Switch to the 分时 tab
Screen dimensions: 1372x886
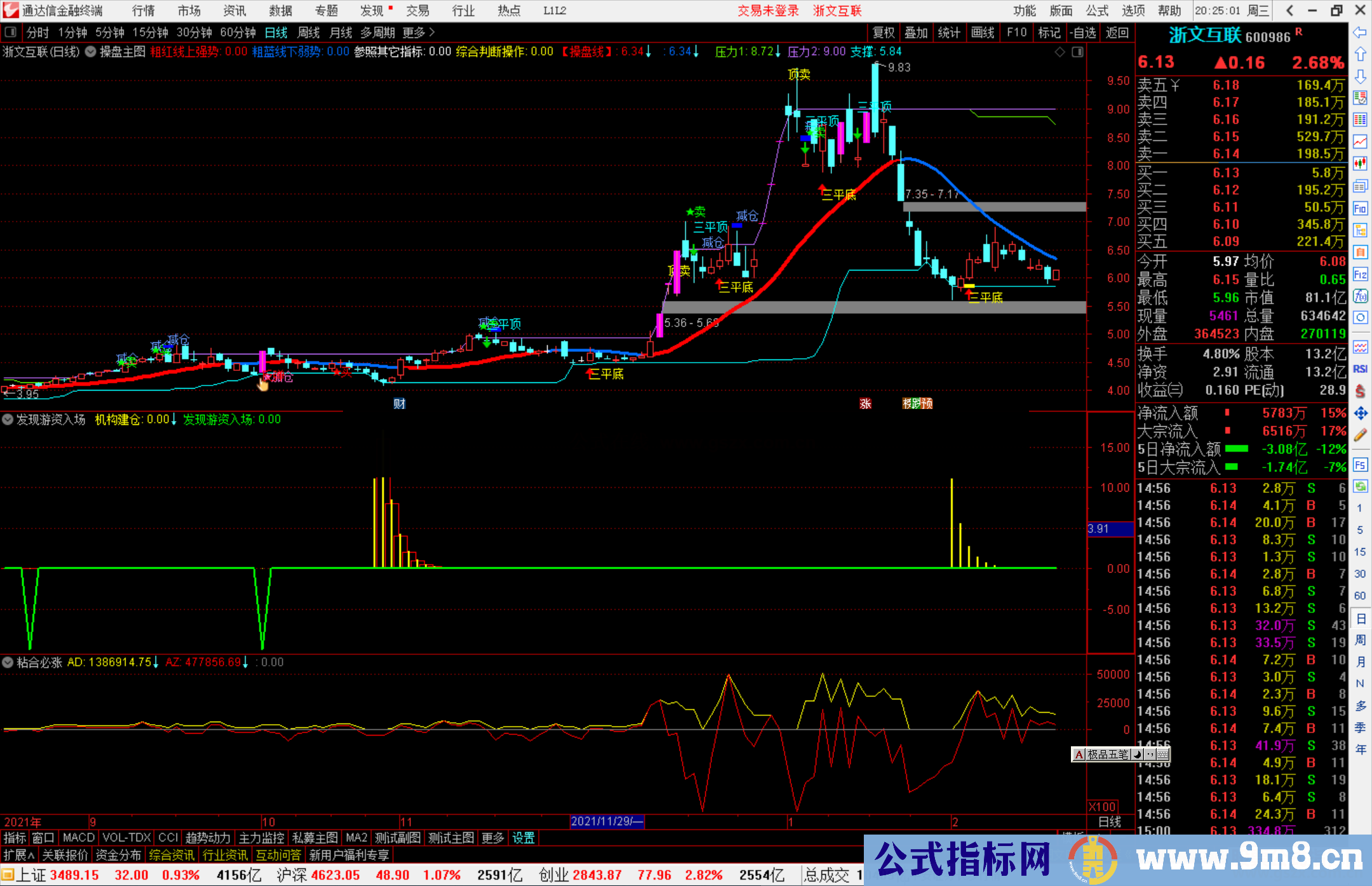(x=37, y=32)
